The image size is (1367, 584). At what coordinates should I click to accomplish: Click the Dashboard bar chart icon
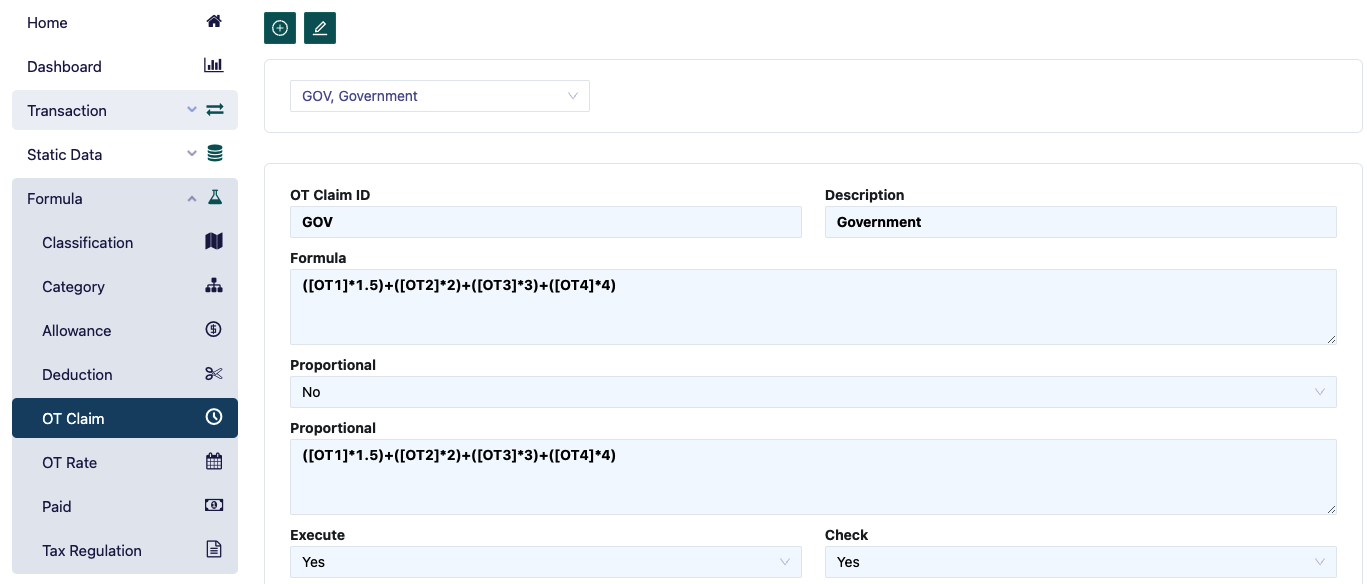tap(214, 65)
